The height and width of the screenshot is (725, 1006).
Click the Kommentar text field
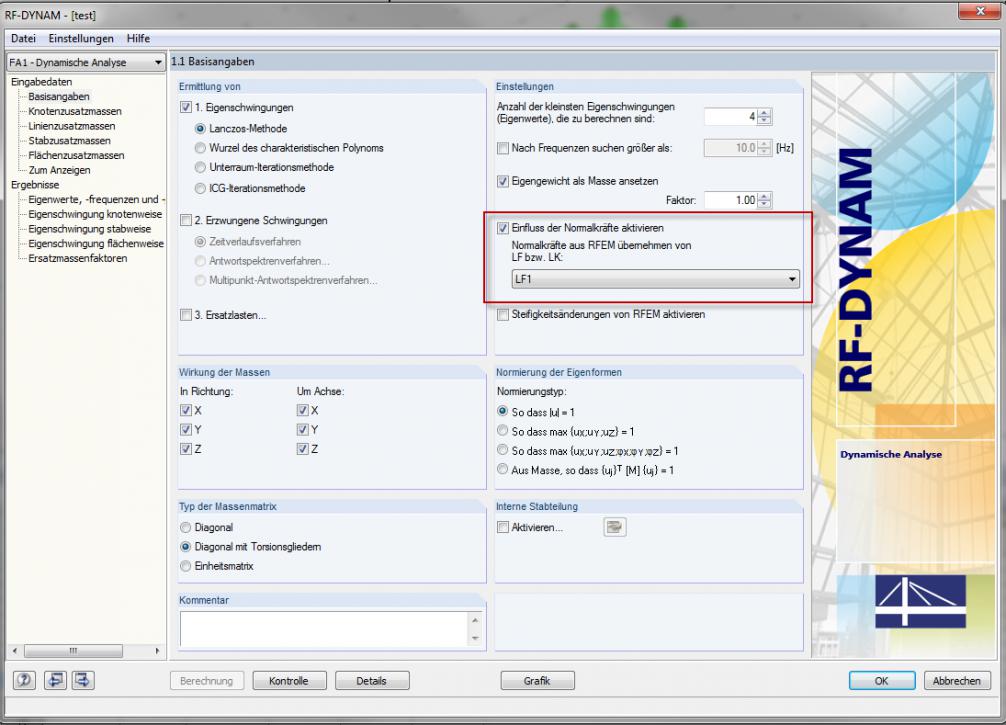pos(325,629)
